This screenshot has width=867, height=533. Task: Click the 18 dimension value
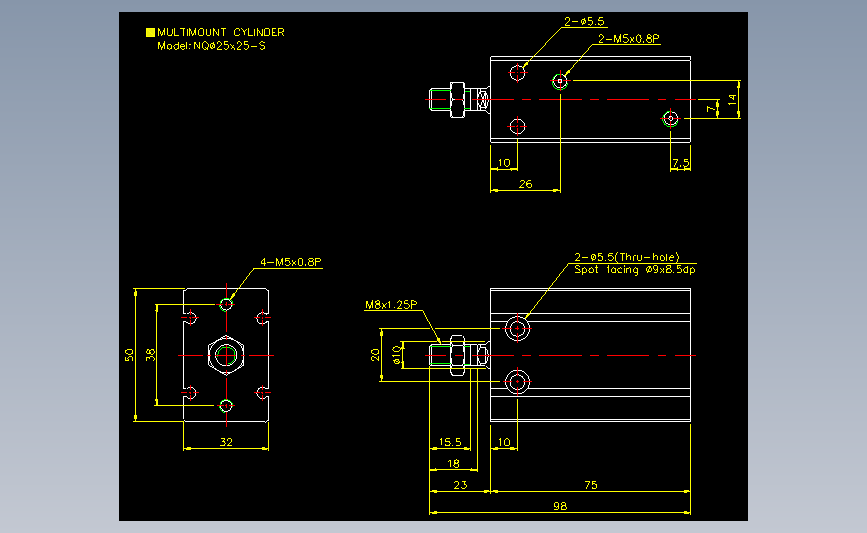453,463
